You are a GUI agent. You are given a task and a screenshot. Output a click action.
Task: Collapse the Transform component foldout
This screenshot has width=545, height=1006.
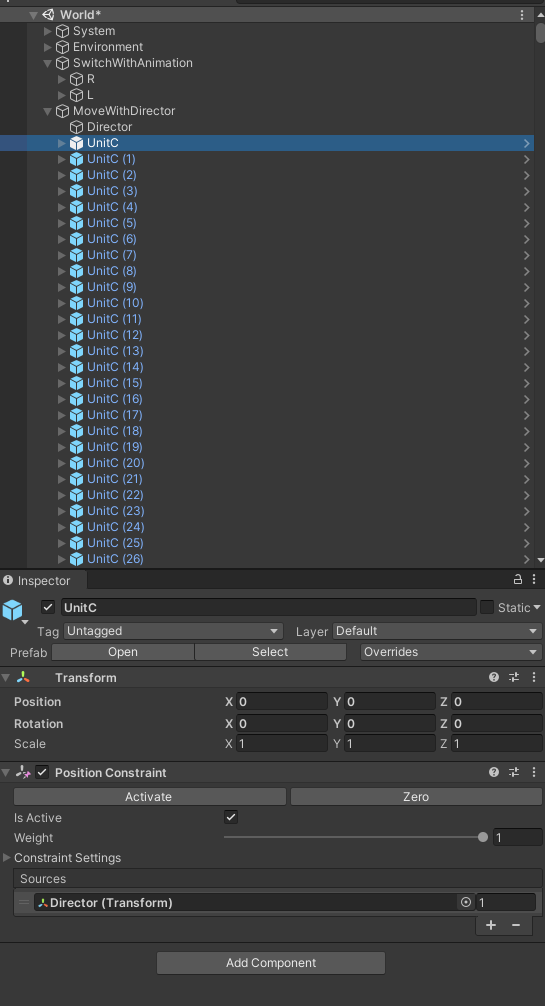(6, 678)
